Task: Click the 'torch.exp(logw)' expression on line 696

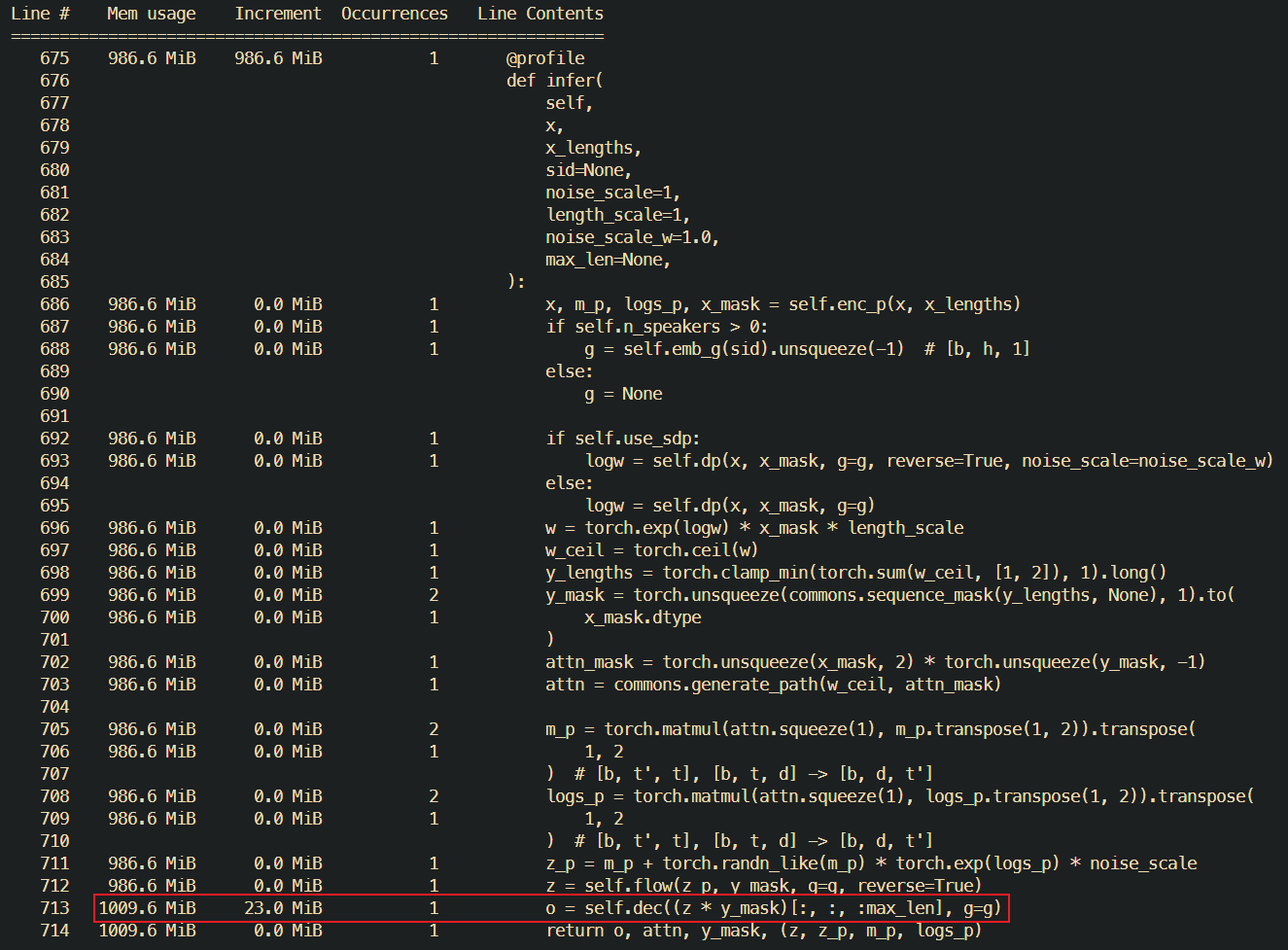Action: [x=650, y=527]
